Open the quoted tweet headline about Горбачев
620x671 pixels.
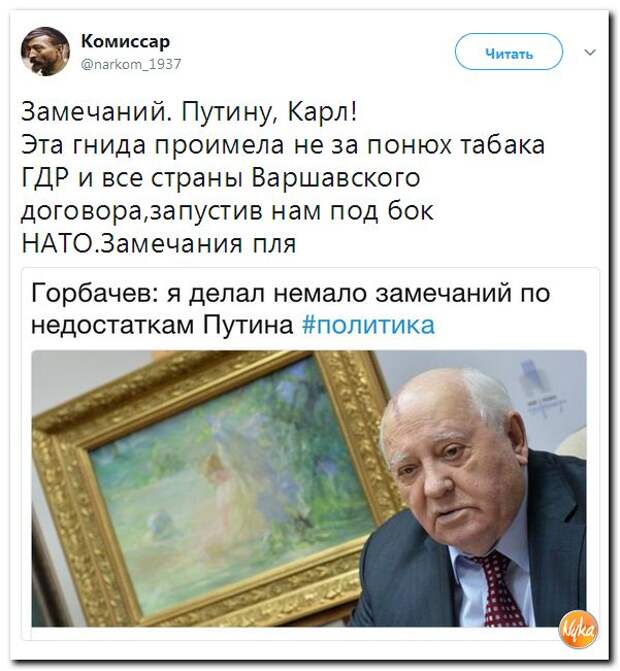[x=291, y=309]
